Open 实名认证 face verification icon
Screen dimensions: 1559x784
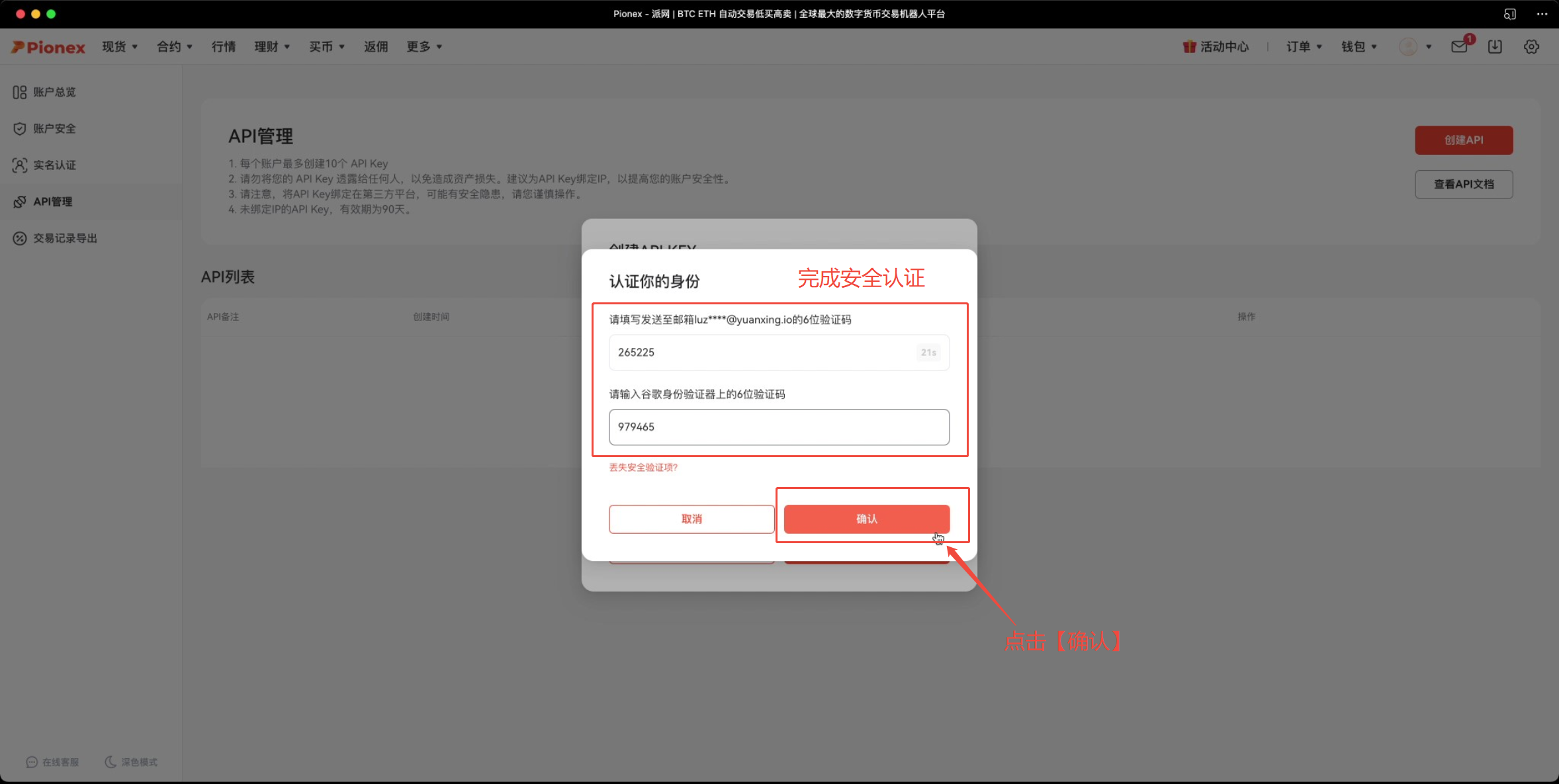(19, 165)
